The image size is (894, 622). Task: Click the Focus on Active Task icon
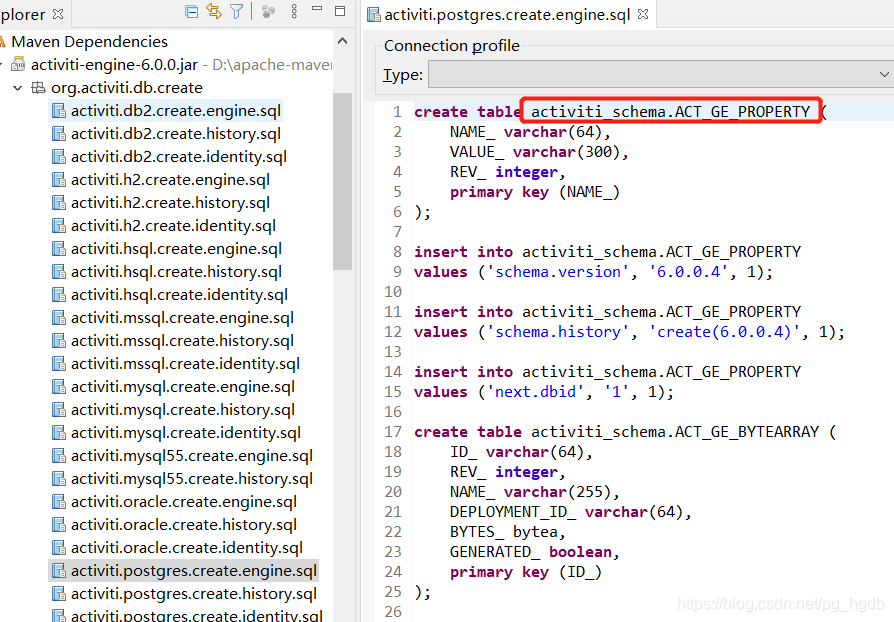click(x=268, y=9)
